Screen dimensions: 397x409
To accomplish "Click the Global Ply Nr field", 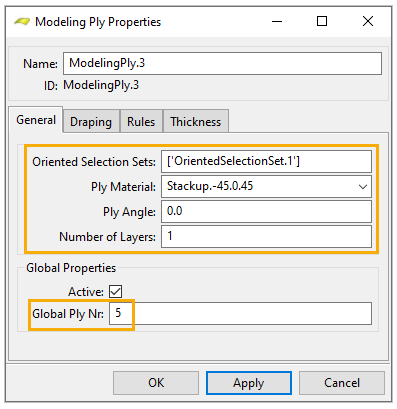I will [x=240, y=313].
